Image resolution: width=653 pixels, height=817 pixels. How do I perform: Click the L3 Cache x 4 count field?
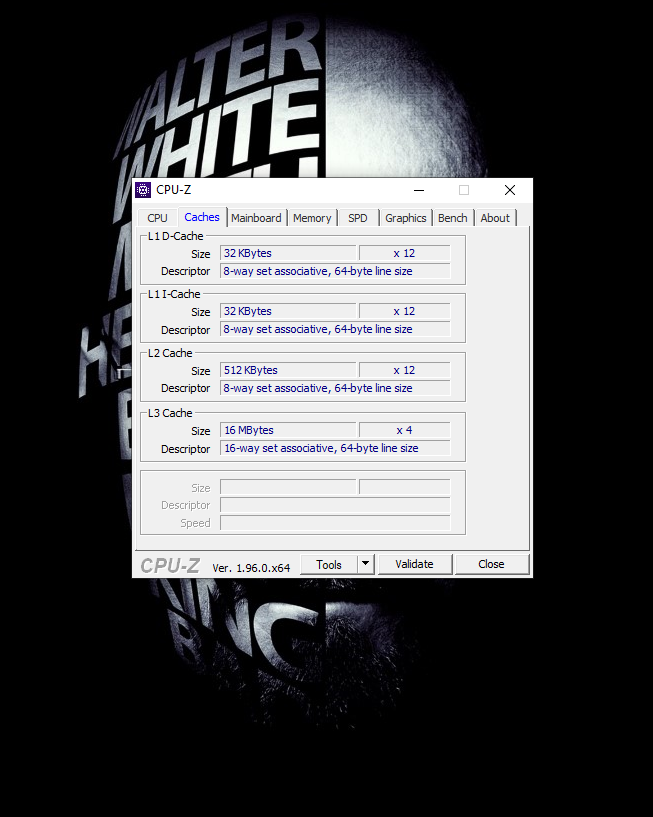coord(404,430)
